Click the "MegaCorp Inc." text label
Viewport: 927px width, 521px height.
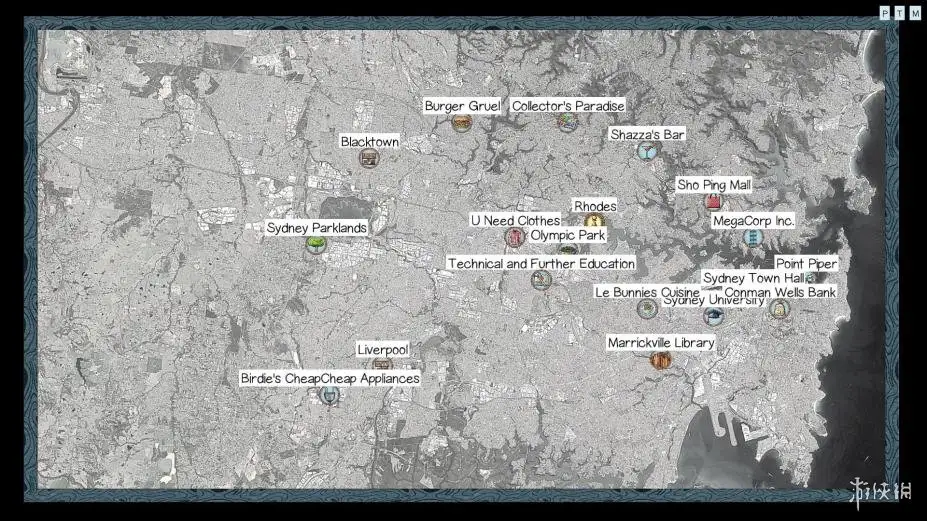point(753,221)
